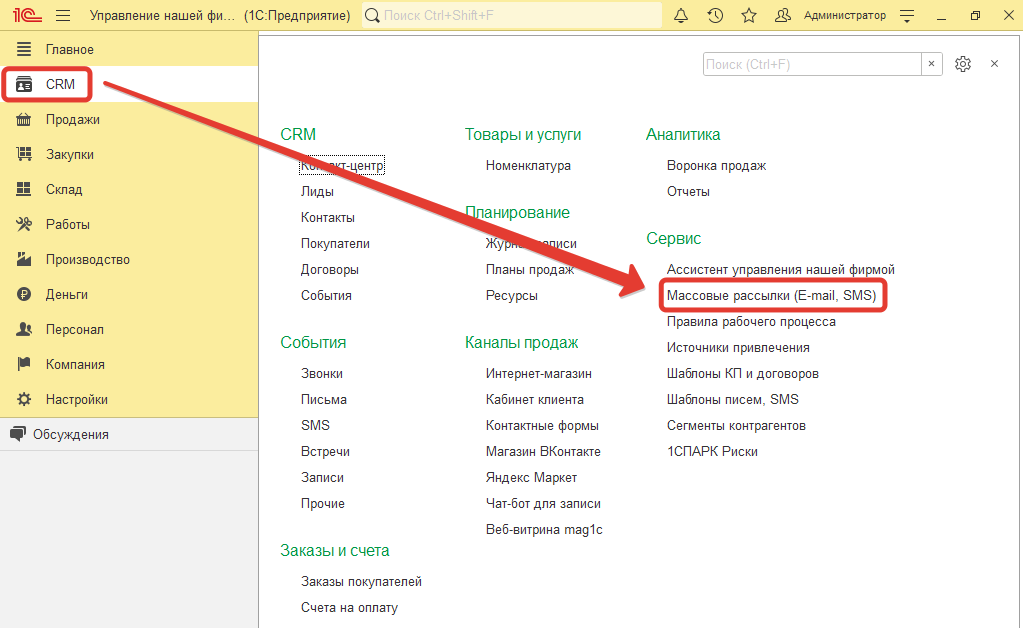Open Яндекс Маркет link
Image resolution: width=1023 pixels, height=628 pixels.
[531, 478]
